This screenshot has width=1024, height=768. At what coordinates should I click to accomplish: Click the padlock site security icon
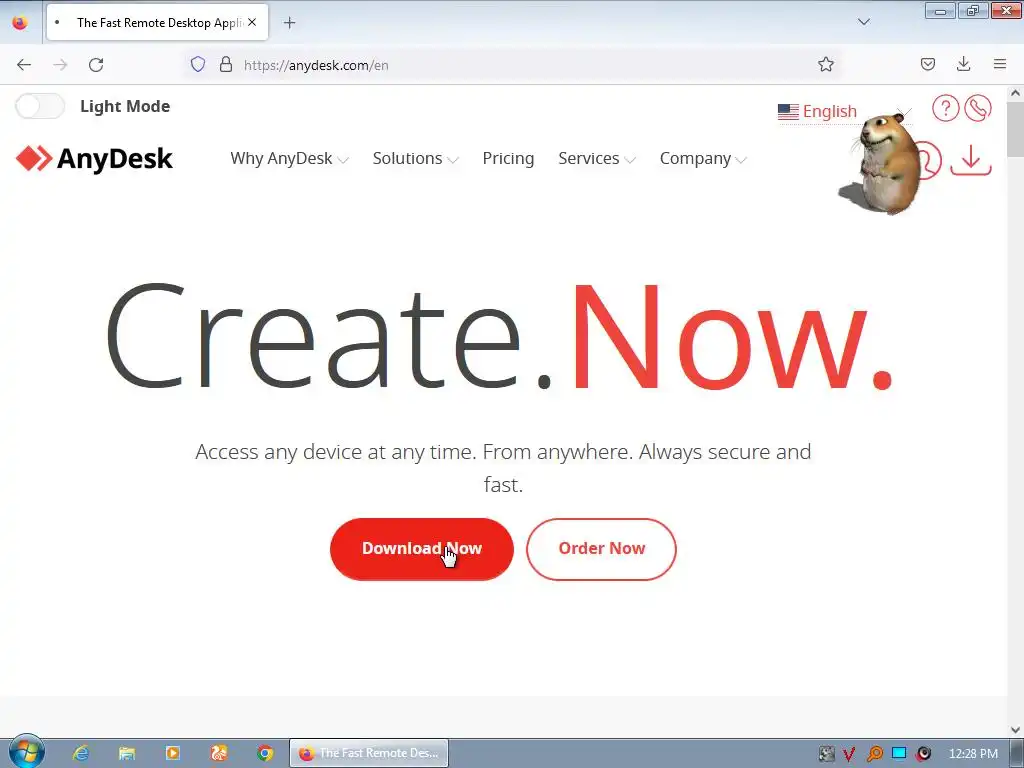coord(226,64)
